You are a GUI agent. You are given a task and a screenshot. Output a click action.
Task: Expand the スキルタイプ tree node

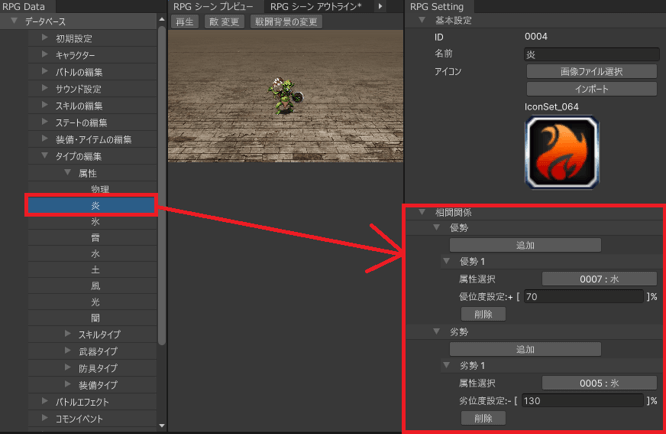pos(69,334)
